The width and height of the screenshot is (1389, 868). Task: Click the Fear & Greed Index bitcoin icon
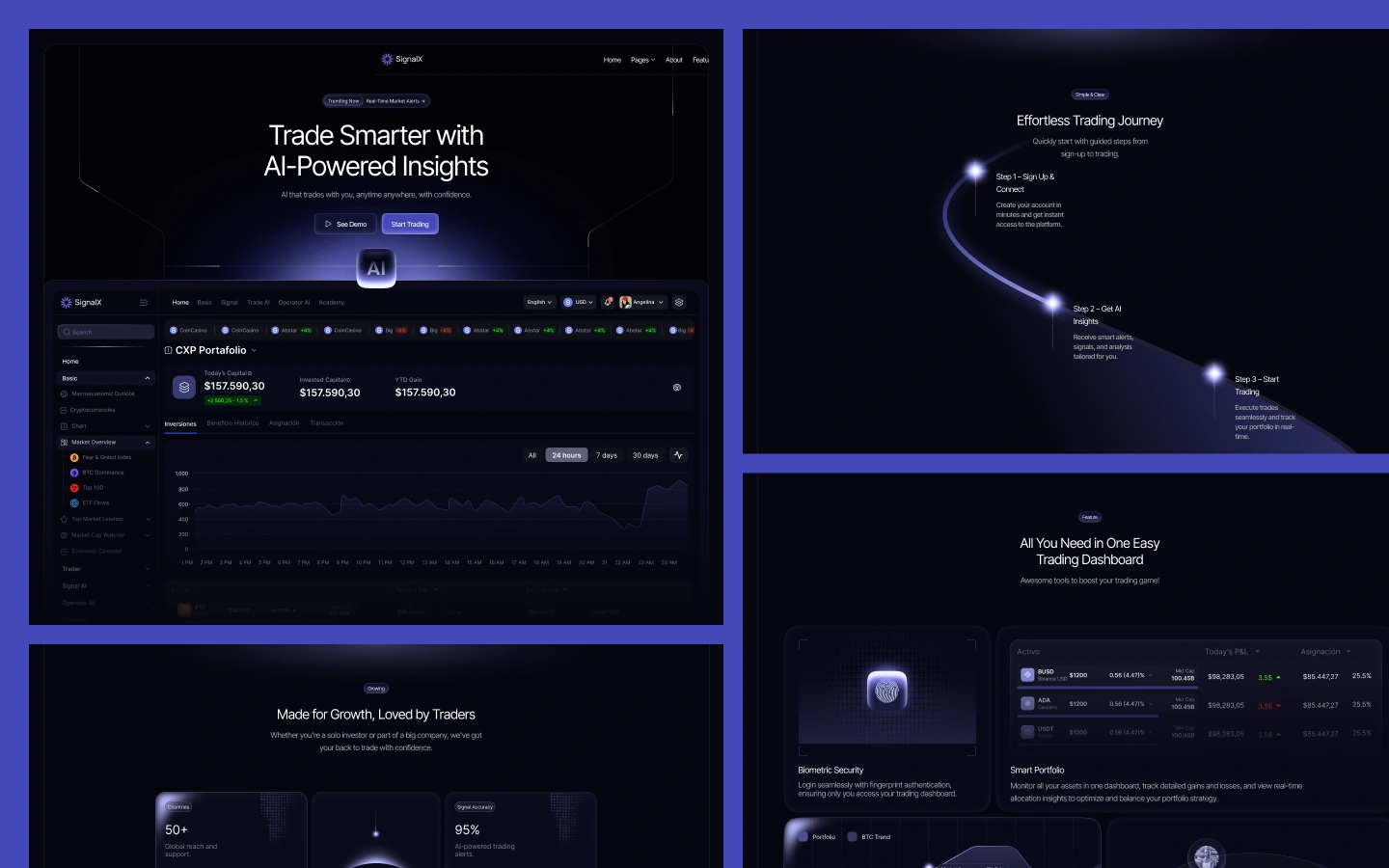[74, 457]
